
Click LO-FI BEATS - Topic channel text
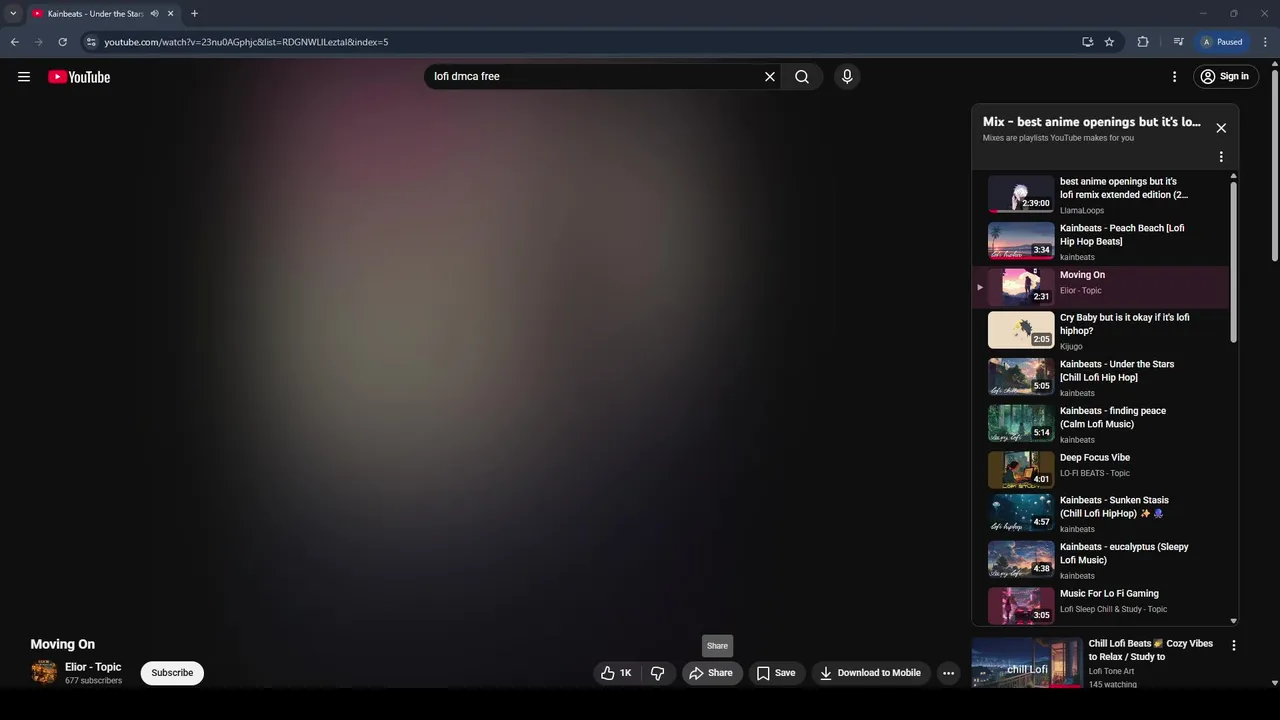(1095, 474)
